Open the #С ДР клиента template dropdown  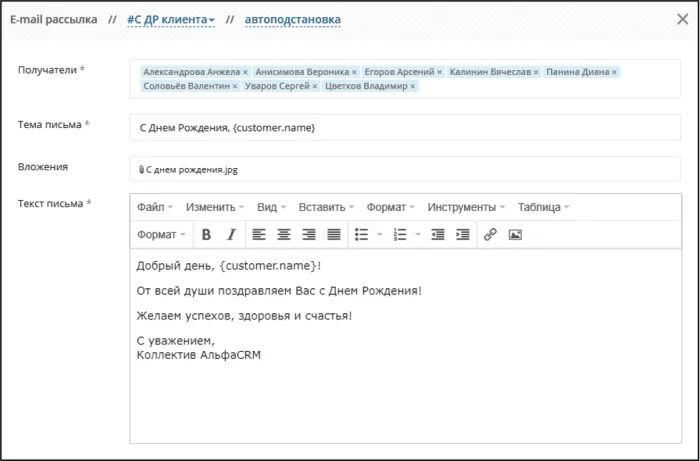tap(171, 20)
